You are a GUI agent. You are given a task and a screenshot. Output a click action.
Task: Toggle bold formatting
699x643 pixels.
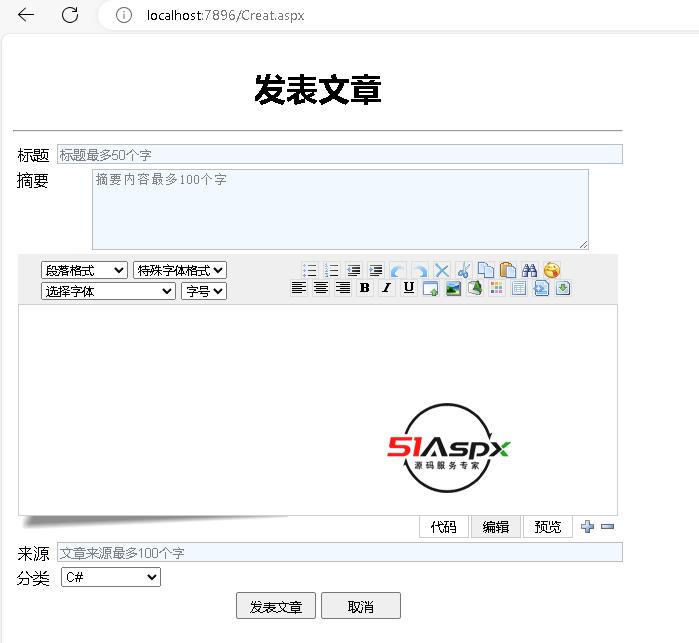tap(365, 288)
